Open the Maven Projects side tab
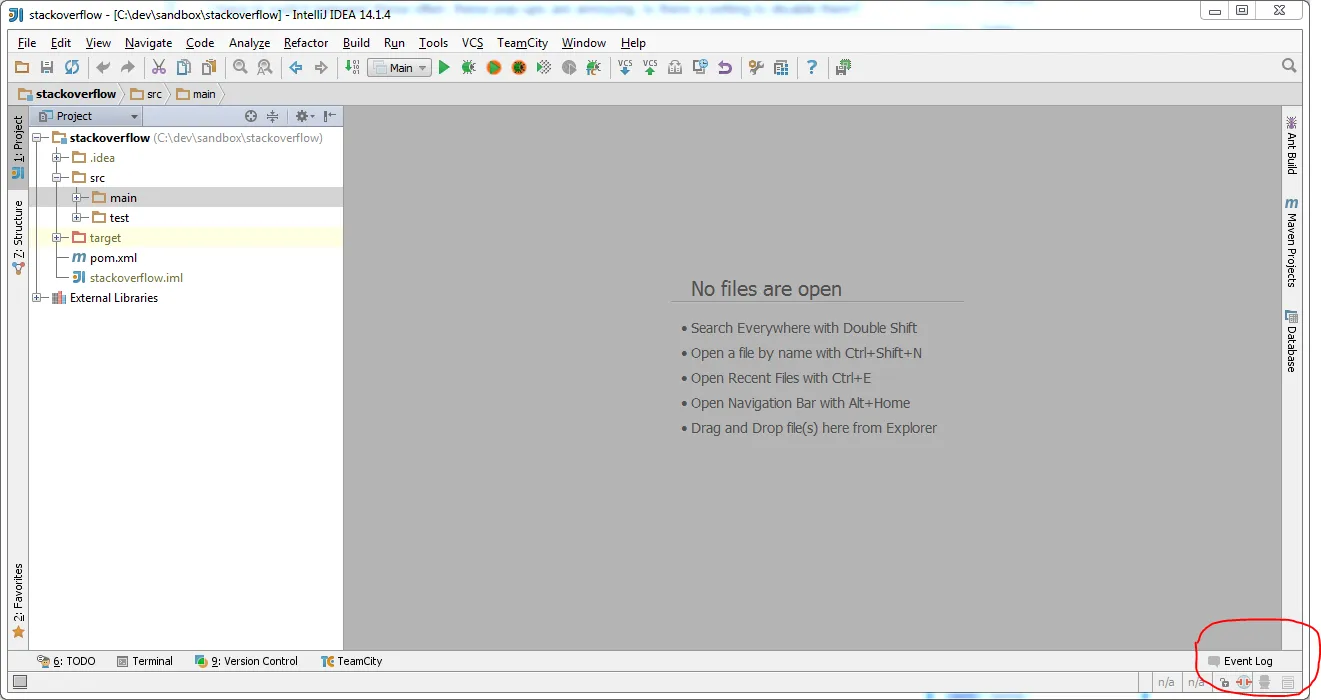1321x700 pixels. pyautogui.click(x=1291, y=242)
